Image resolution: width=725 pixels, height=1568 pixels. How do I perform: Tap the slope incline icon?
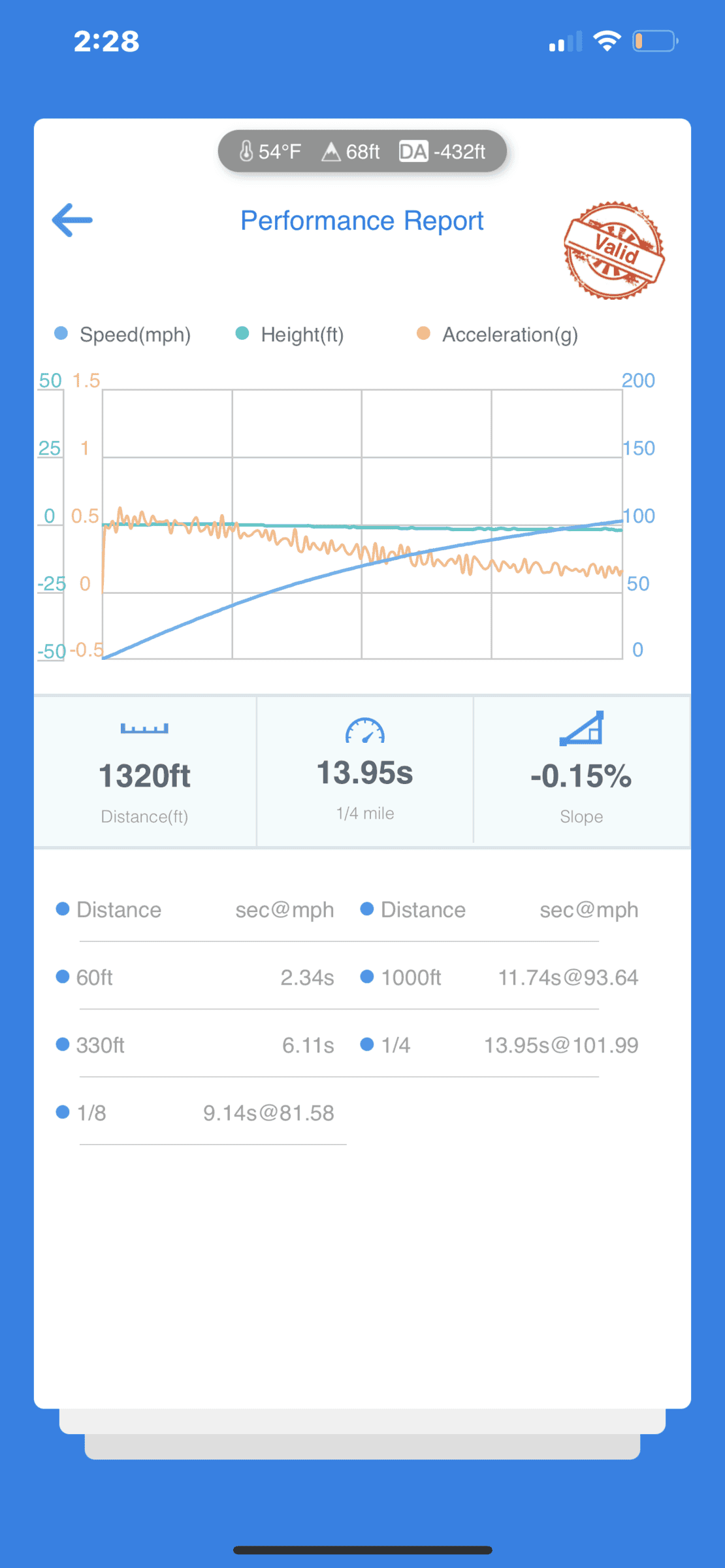(x=581, y=728)
